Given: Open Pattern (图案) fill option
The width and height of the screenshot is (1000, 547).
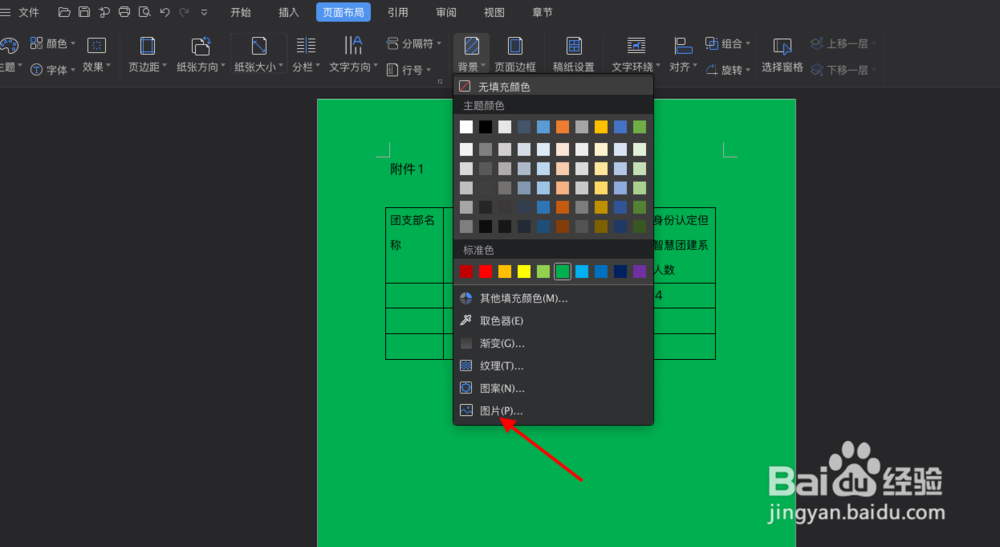Looking at the screenshot, I should click(554, 388).
